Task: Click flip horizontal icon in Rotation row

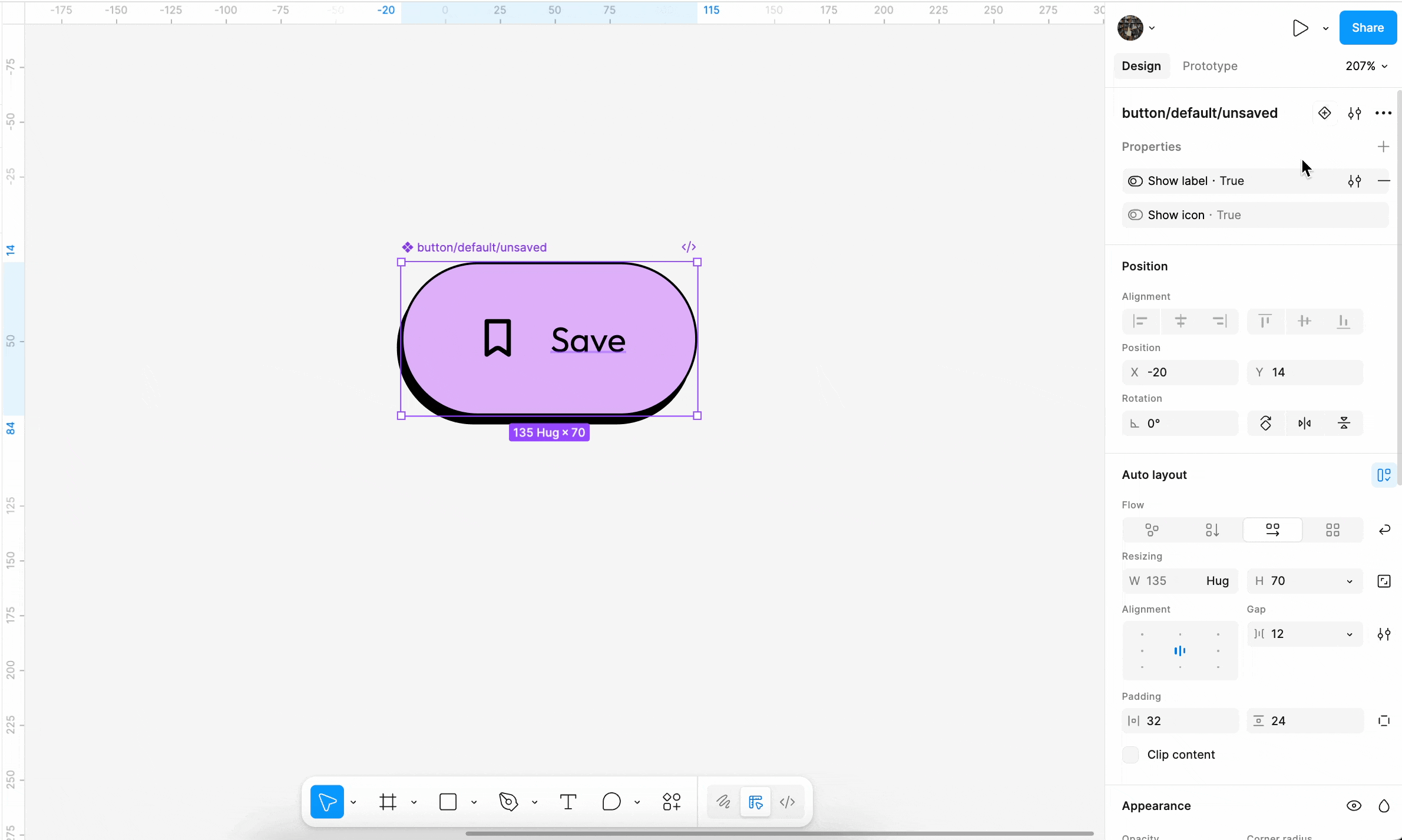Action: coord(1305,423)
